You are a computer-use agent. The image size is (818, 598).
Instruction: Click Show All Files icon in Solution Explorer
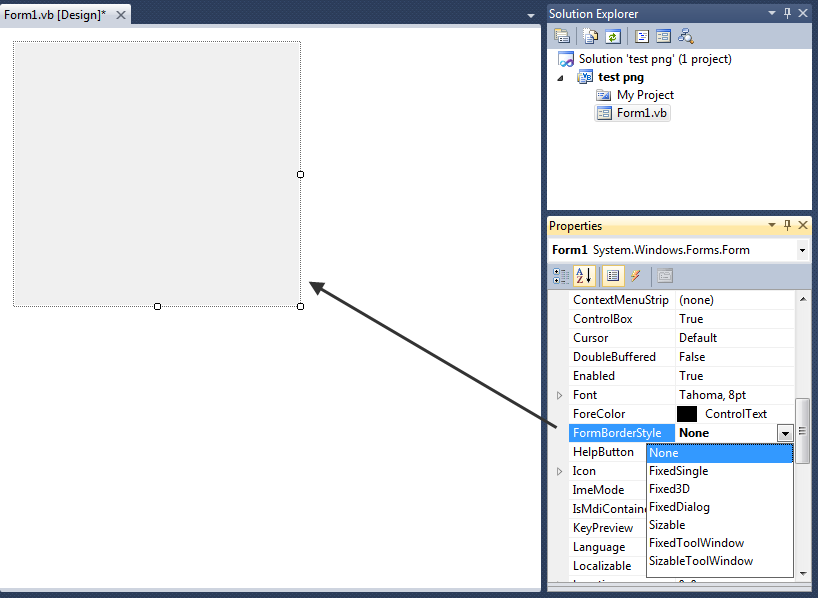(x=591, y=36)
